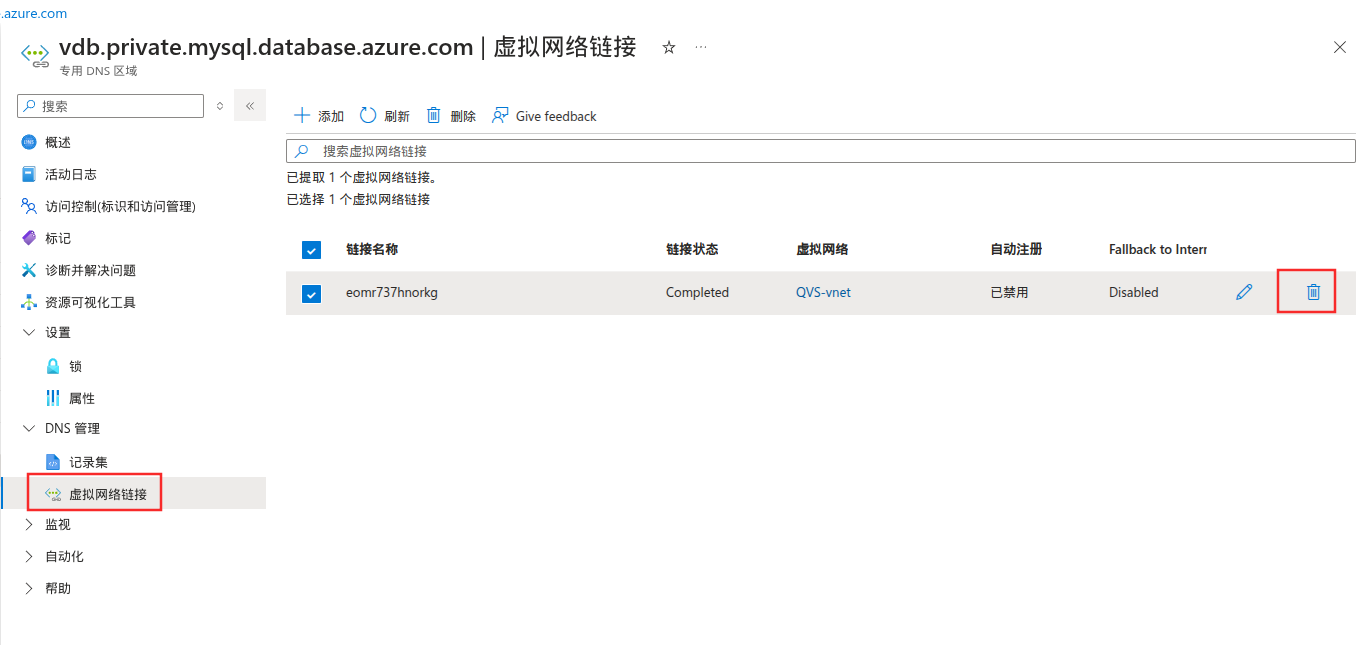Viewport: 1360px width, 645px height.
Task: Edit the eomr737hnorkg link with pencil icon
Action: (x=1244, y=292)
